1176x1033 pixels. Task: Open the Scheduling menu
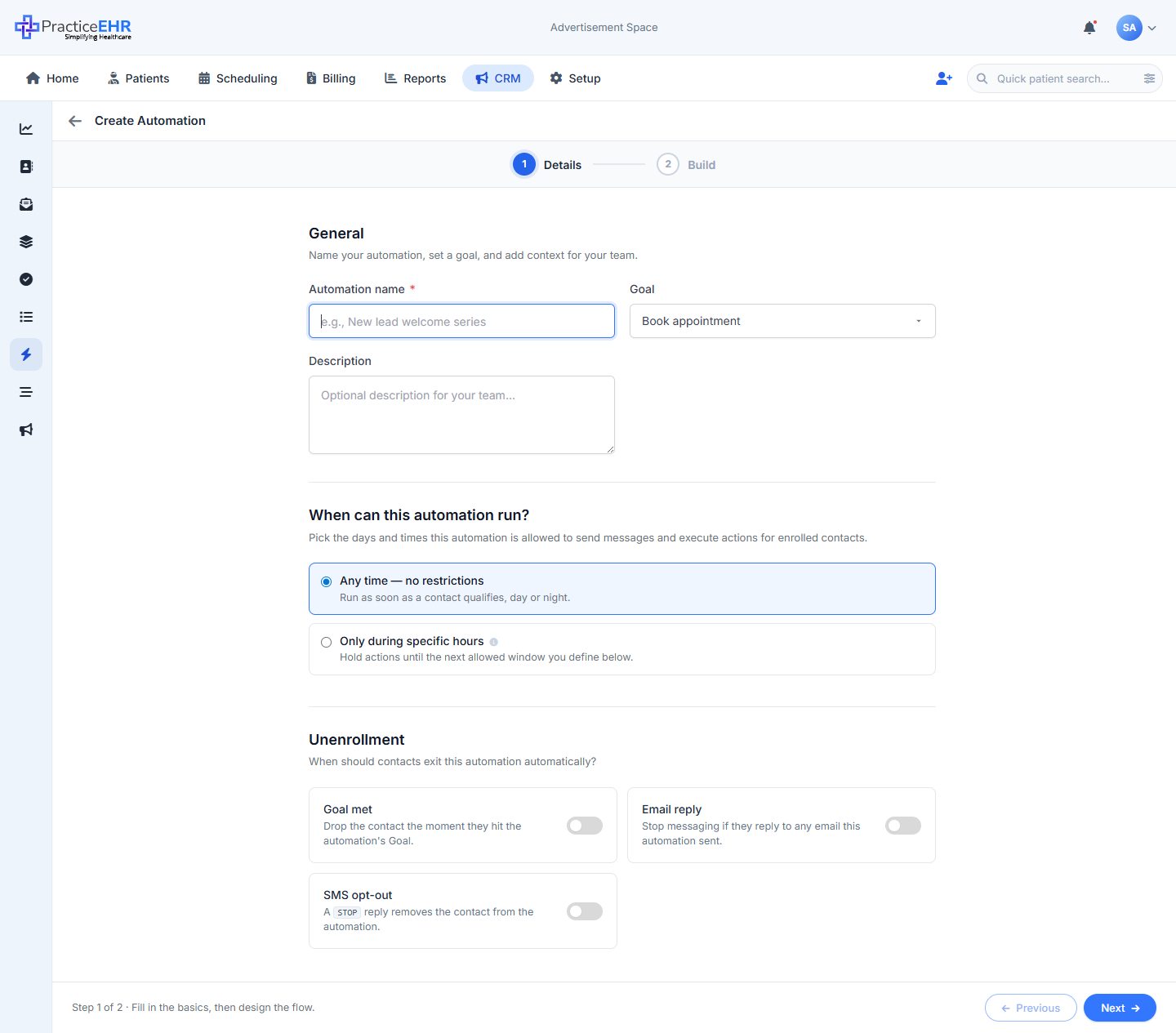[238, 78]
